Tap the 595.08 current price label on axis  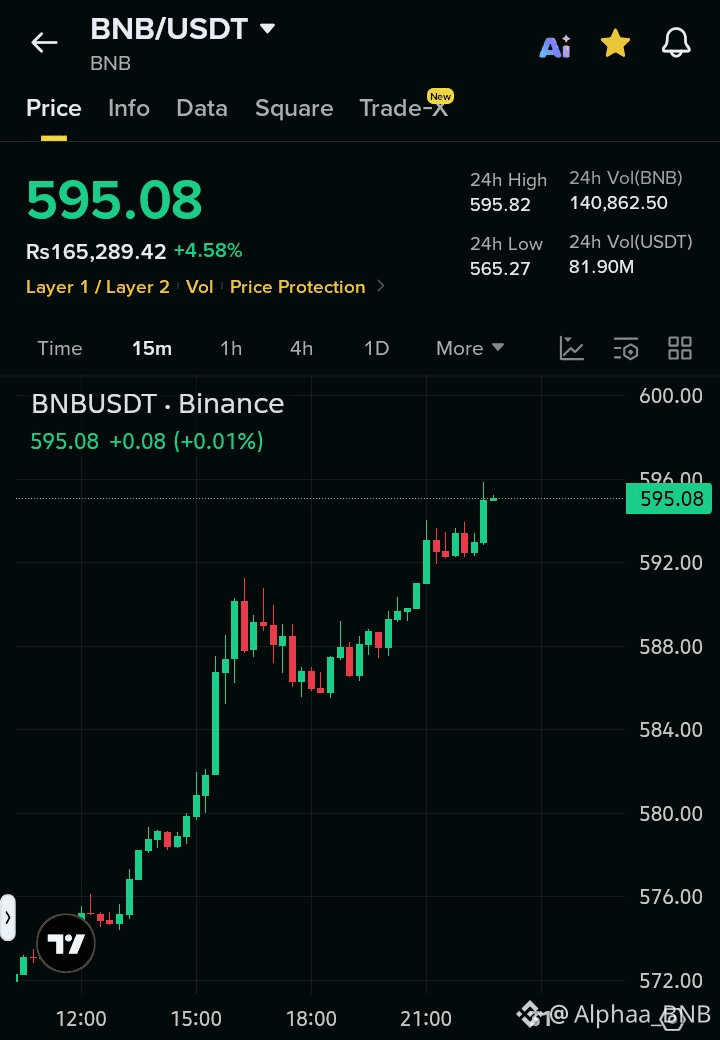coord(669,499)
